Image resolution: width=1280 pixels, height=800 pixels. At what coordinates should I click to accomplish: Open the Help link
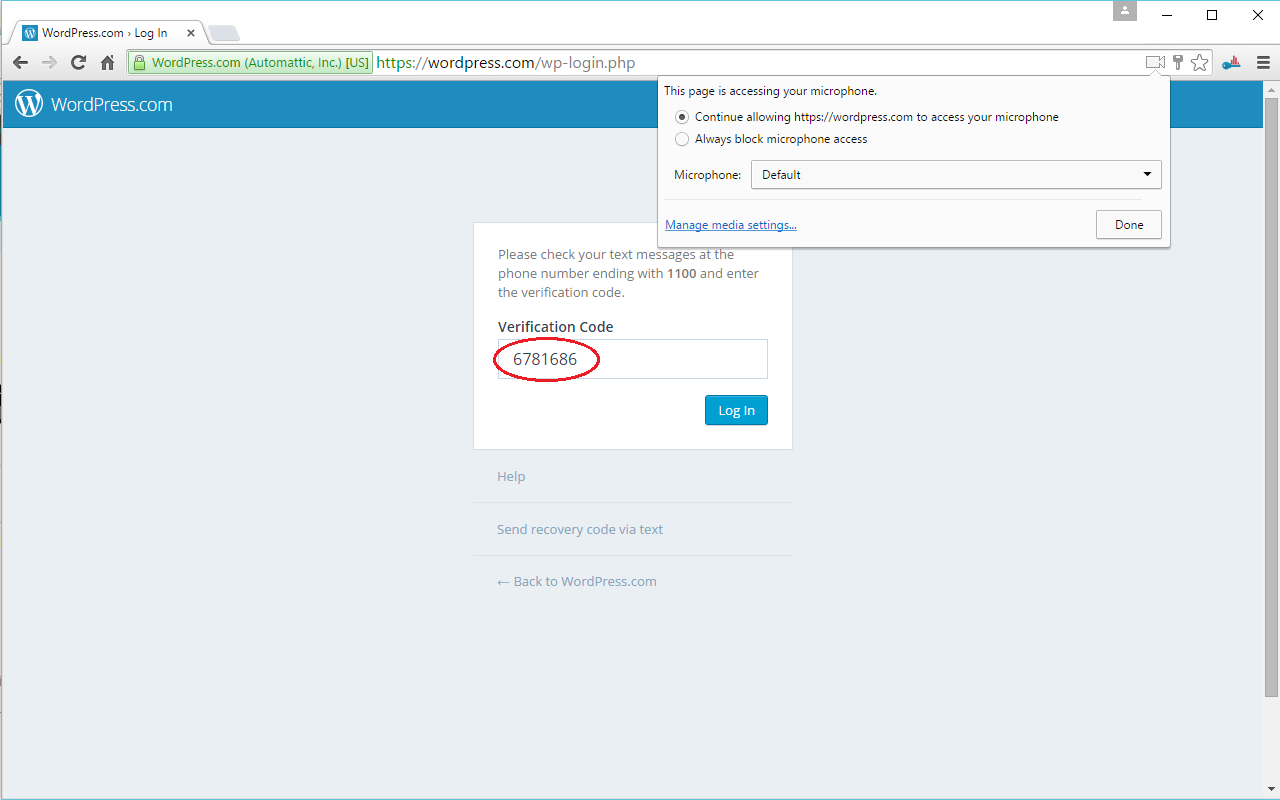pos(511,476)
